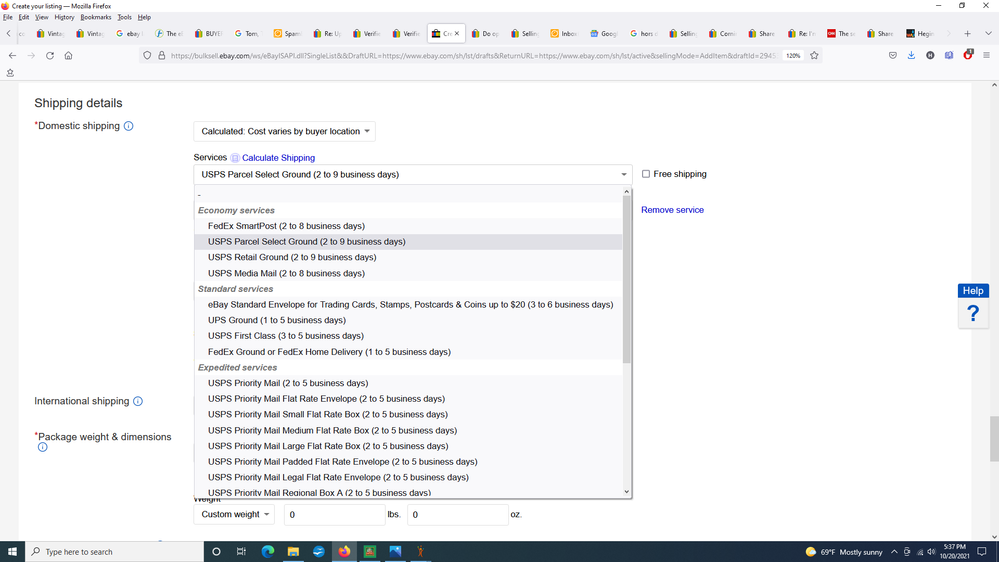
Task: Click the Remove service link
Action: click(672, 210)
